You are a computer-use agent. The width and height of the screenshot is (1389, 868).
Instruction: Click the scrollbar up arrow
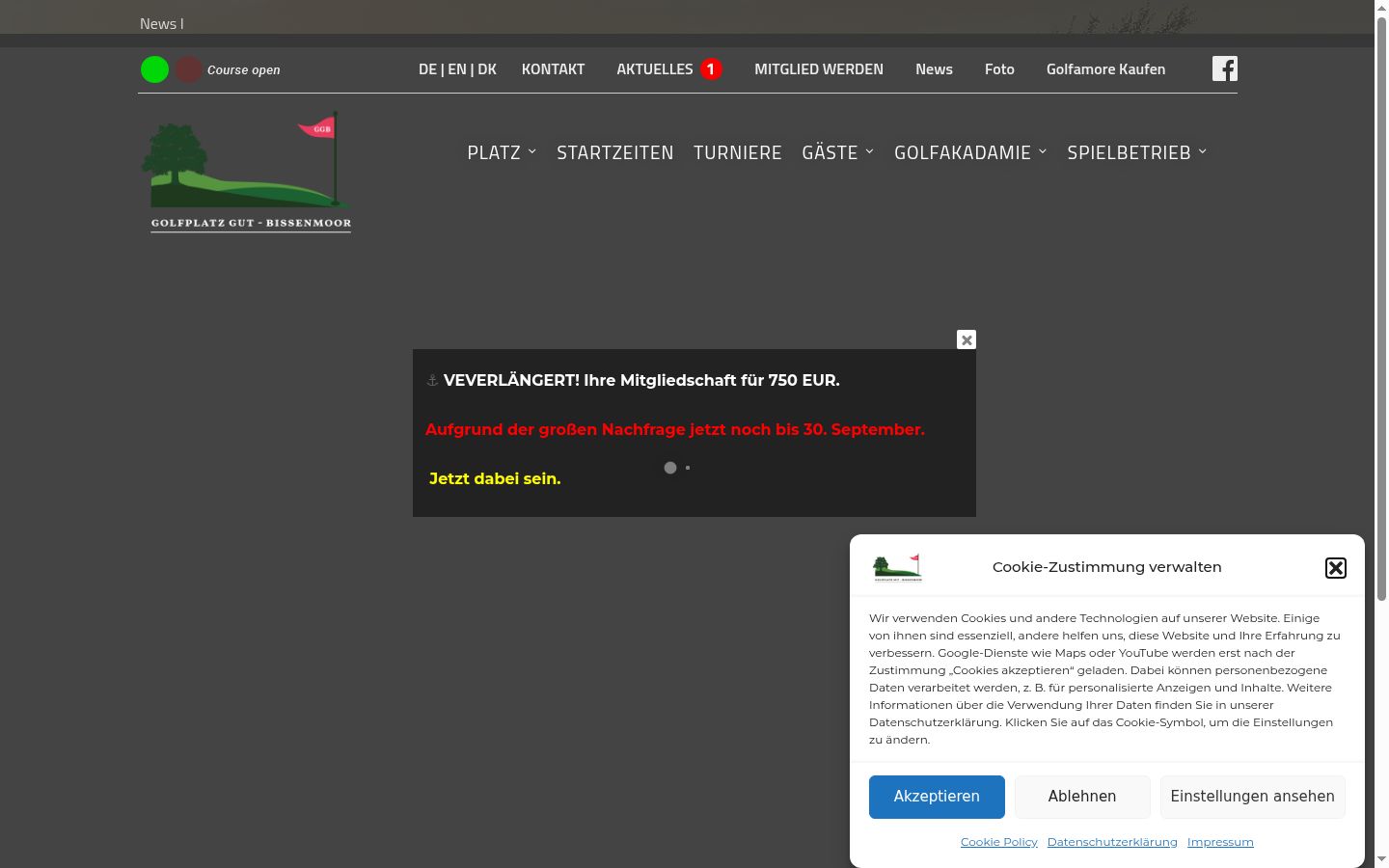tap(1381, 8)
